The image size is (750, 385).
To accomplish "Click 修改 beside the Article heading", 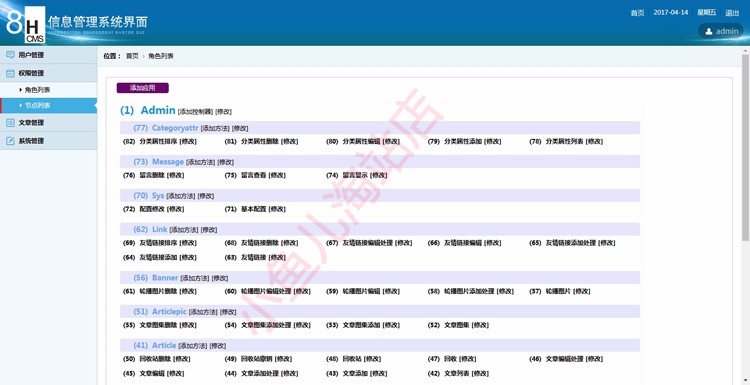I will 218,346.
